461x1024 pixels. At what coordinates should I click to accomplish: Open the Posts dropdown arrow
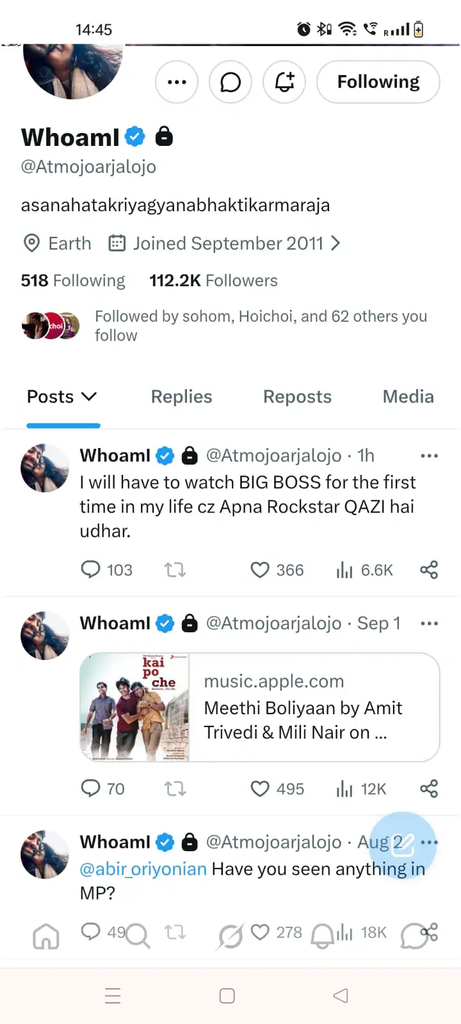pyautogui.click(x=89, y=396)
